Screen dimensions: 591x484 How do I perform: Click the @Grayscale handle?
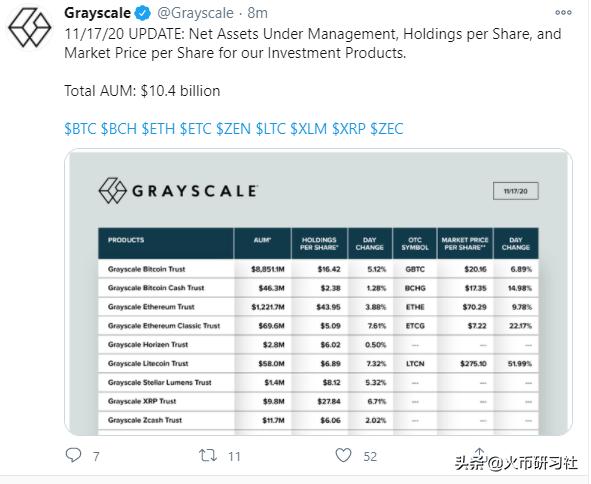pos(195,13)
